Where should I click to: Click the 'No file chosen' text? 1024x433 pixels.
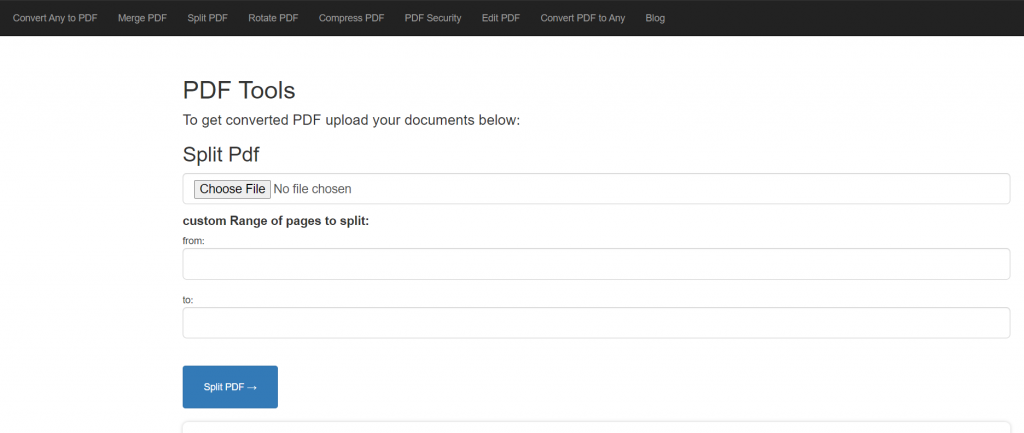(x=312, y=189)
